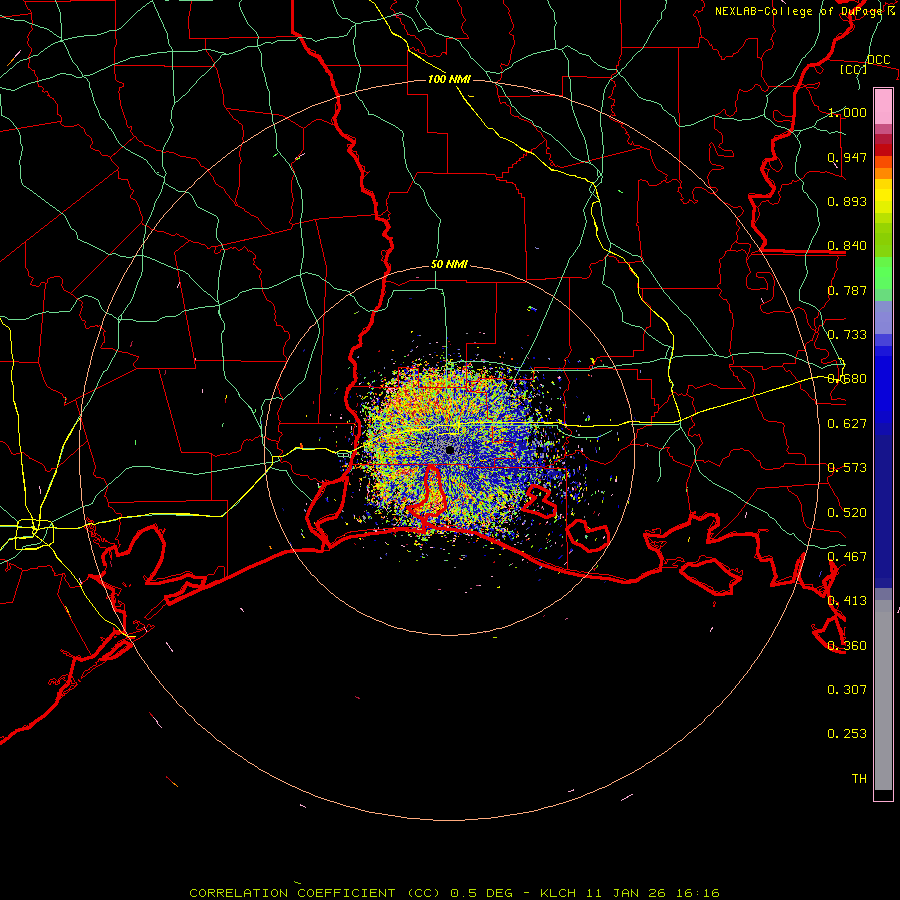Click the 50 NMI range ring label
This screenshot has width=900, height=900.
point(449,264)
